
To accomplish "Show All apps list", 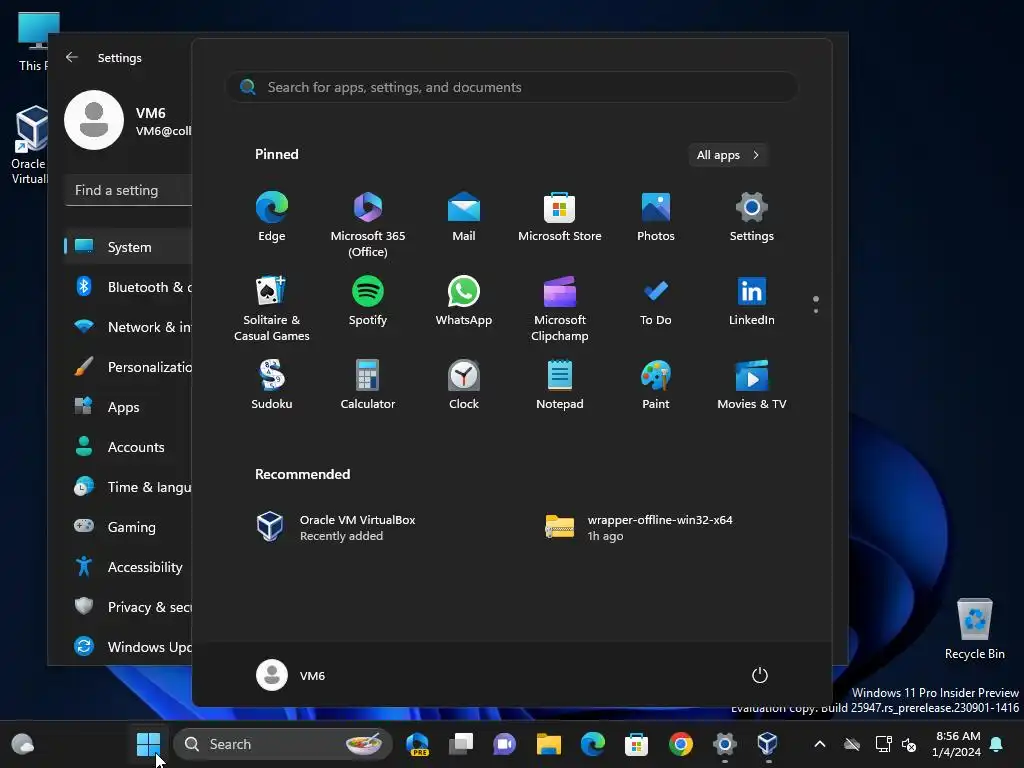I will [x=728, y=155].
